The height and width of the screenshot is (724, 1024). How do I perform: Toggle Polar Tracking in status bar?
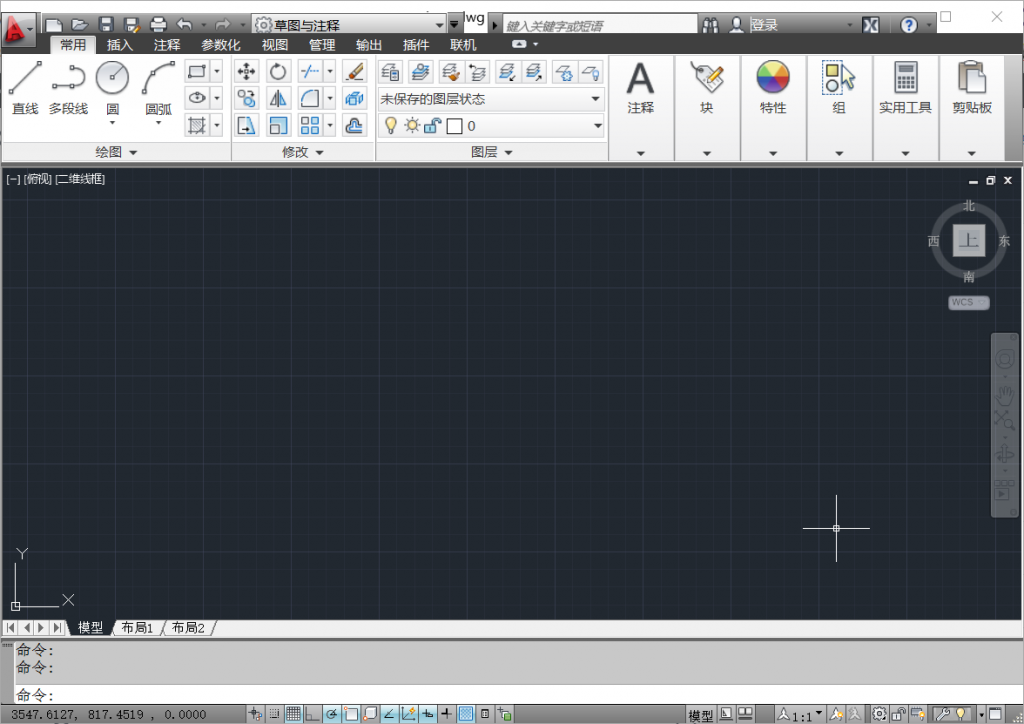click(332, 714)
